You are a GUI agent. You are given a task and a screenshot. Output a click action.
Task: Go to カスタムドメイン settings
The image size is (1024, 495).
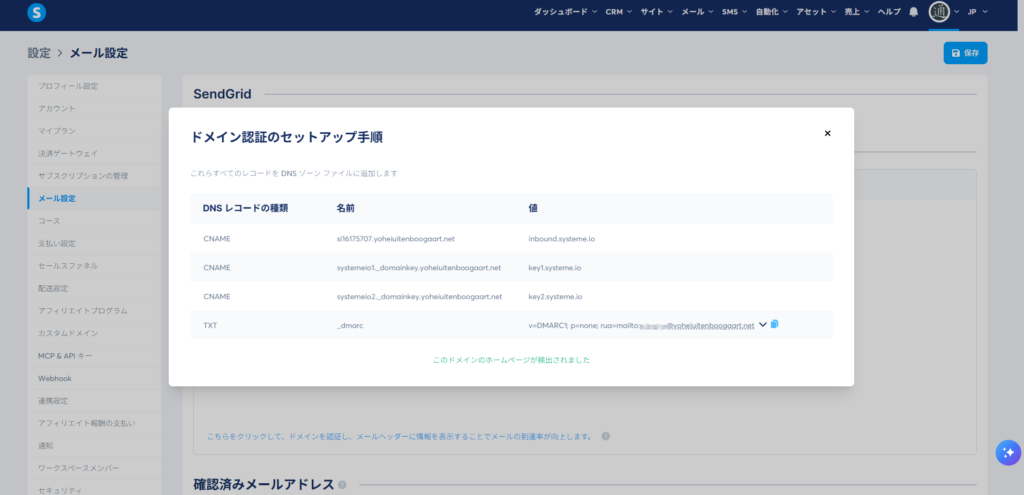[x=67, y=333]
